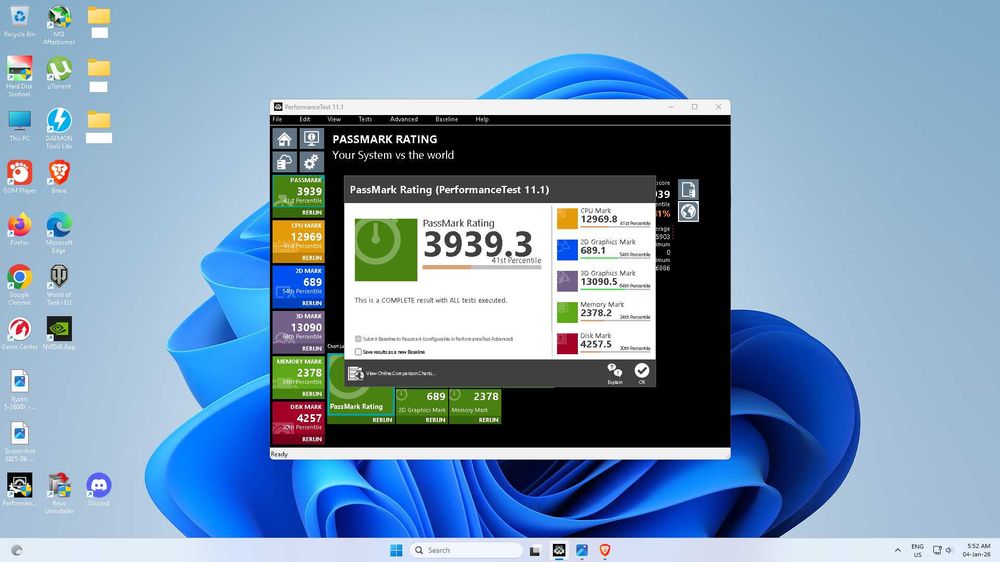Click the 3D Graphics Mark 13090.5 value
This screenshot has height=562, width=1000.
coord(598,282)
